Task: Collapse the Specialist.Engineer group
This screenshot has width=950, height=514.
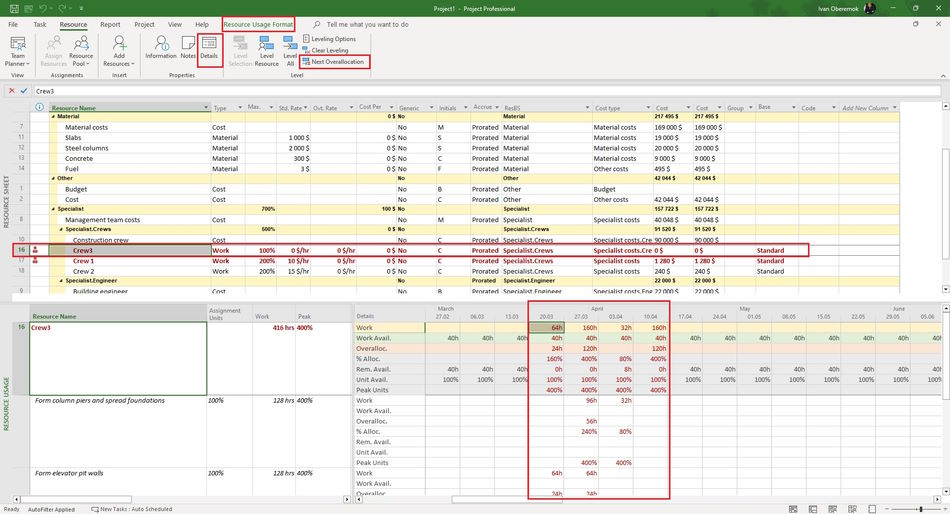Action: click(x=61, y=281)
